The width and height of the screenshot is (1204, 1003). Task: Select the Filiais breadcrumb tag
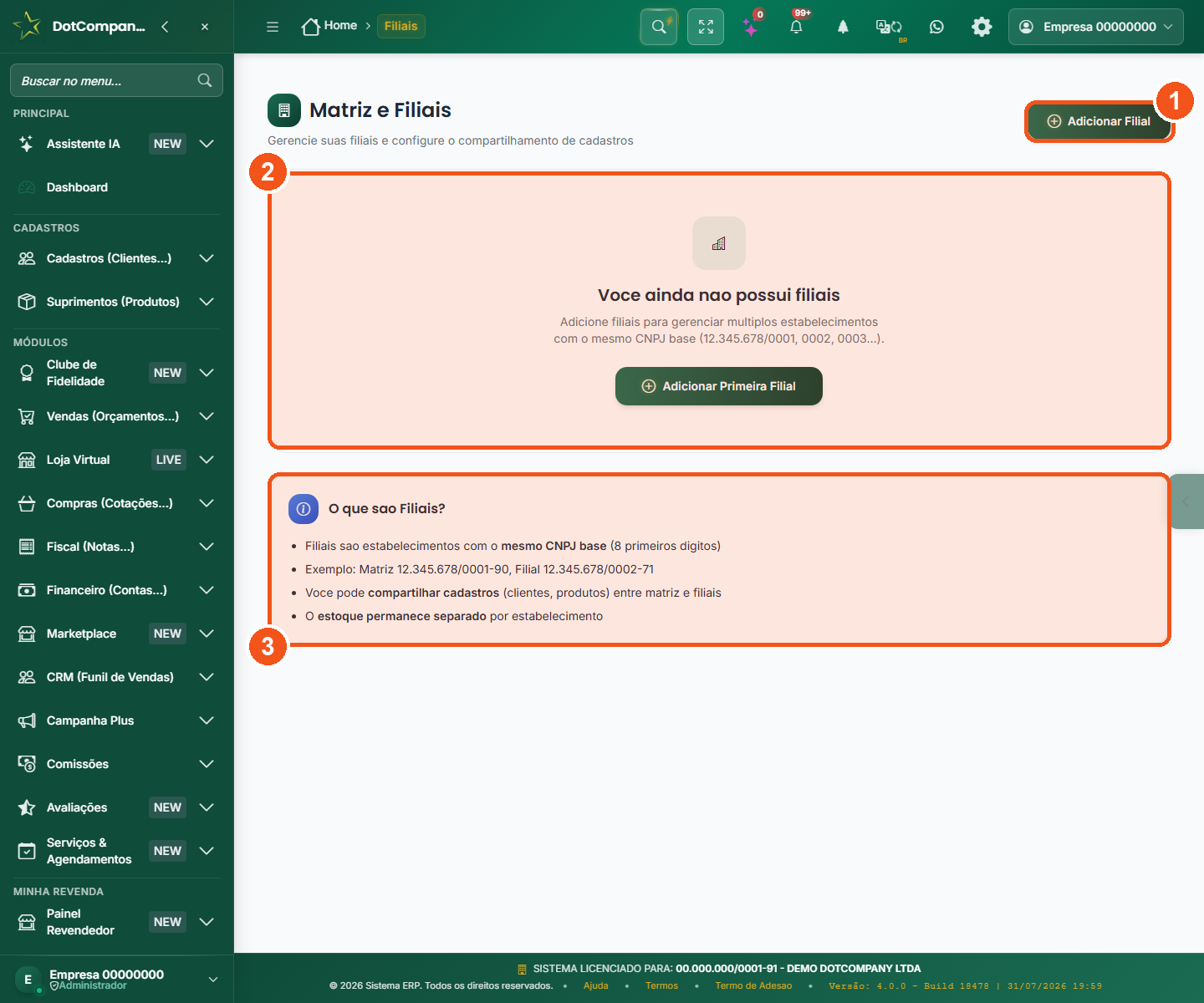(x=401, y=26)
